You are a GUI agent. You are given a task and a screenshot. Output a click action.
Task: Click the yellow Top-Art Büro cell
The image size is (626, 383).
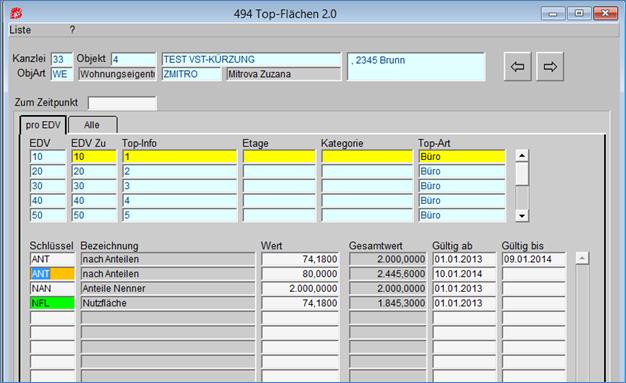coord(462,157)
